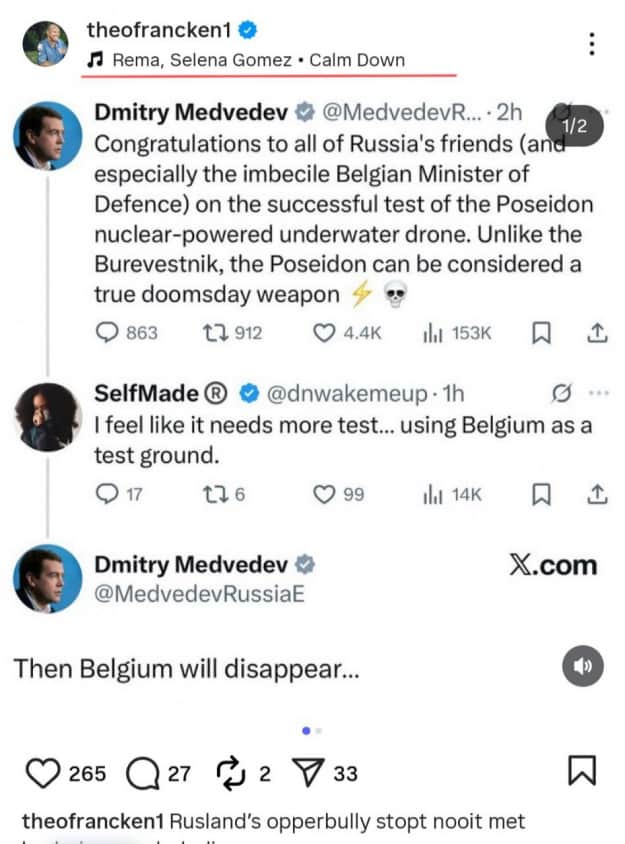Share Medvedev's tweet via upload icon
This screenshot has height=844, width=625.
coord(597,332)
